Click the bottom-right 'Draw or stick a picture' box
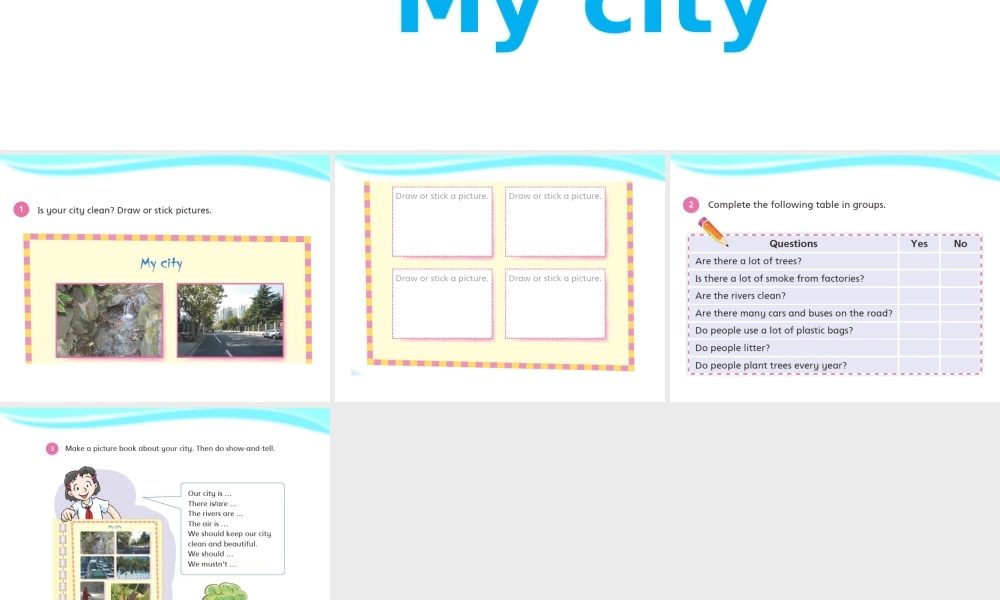This screenshot has width=1000, height=600. [x=555, y=305]
